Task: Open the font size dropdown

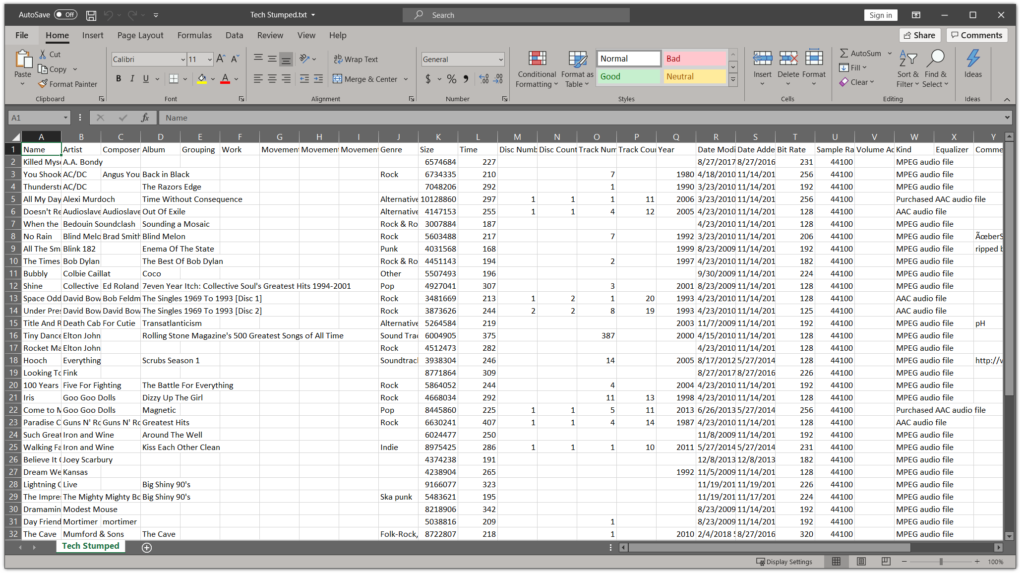Action: point(209,59)
